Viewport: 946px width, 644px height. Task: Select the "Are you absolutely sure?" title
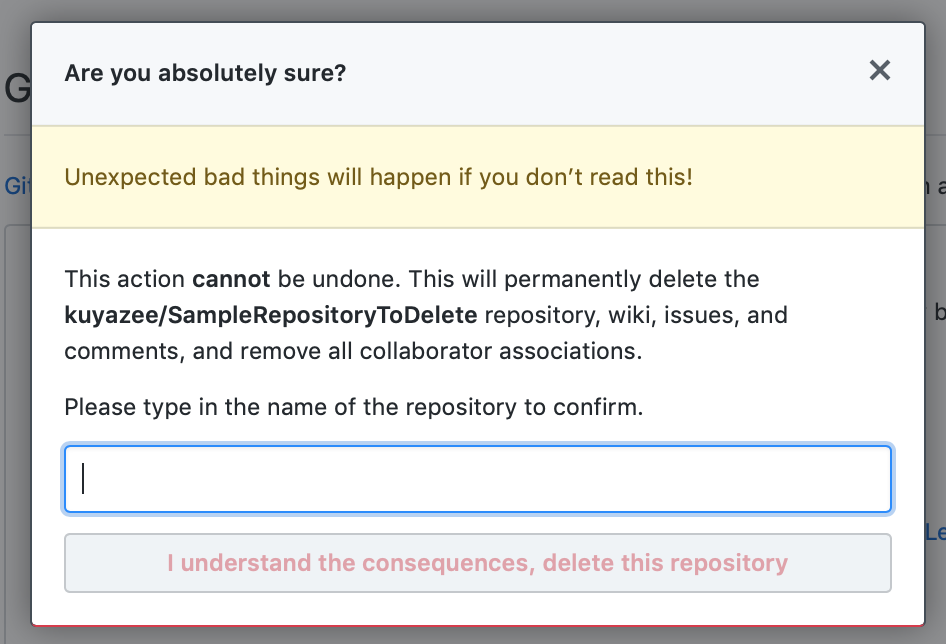pyautogui.click(x=205, y=72)
